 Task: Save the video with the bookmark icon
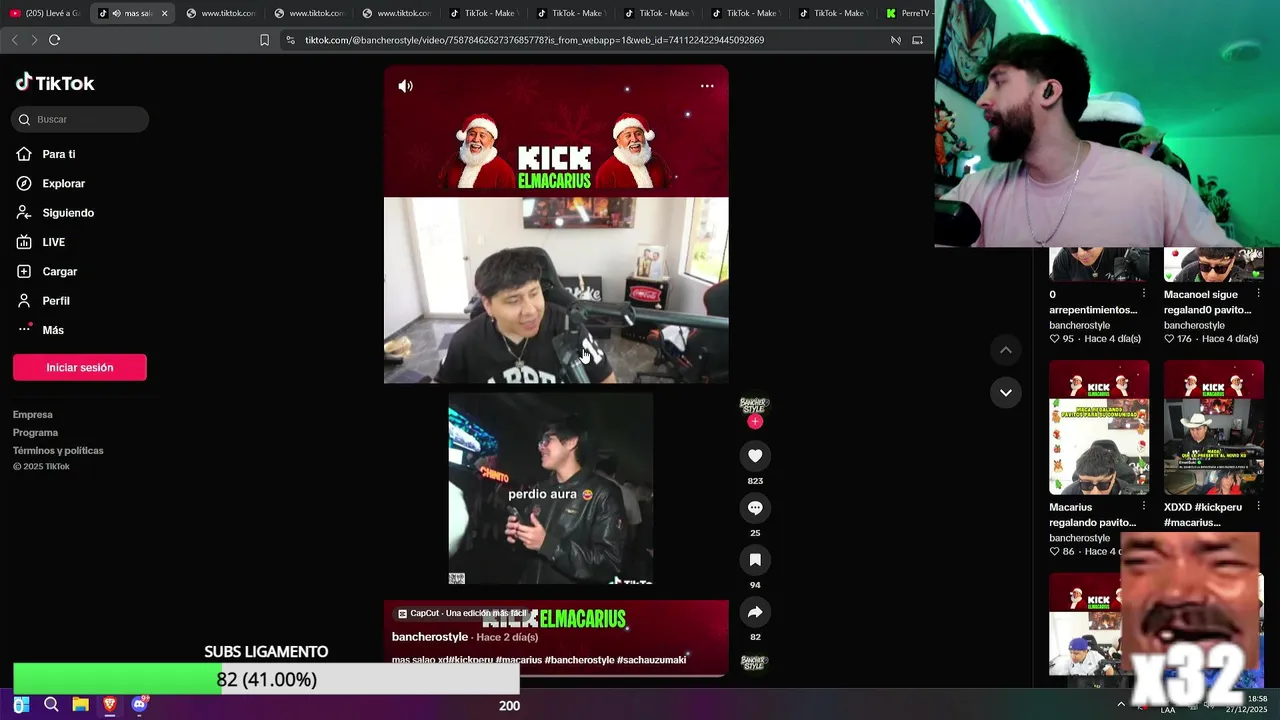point(755,560)
